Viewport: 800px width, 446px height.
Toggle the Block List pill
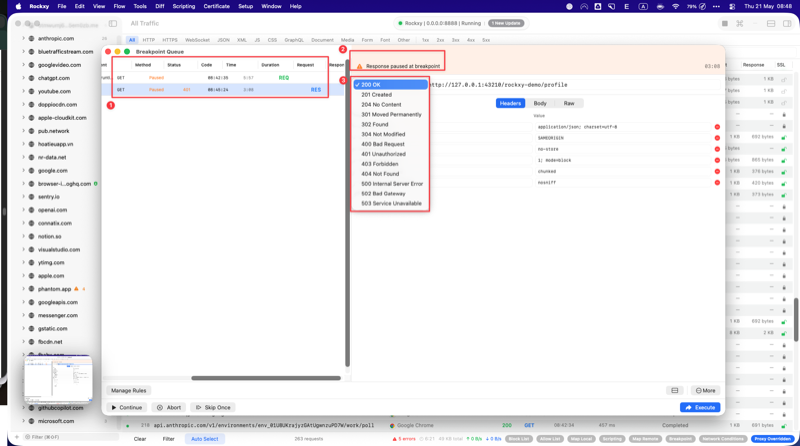[518, 439]
